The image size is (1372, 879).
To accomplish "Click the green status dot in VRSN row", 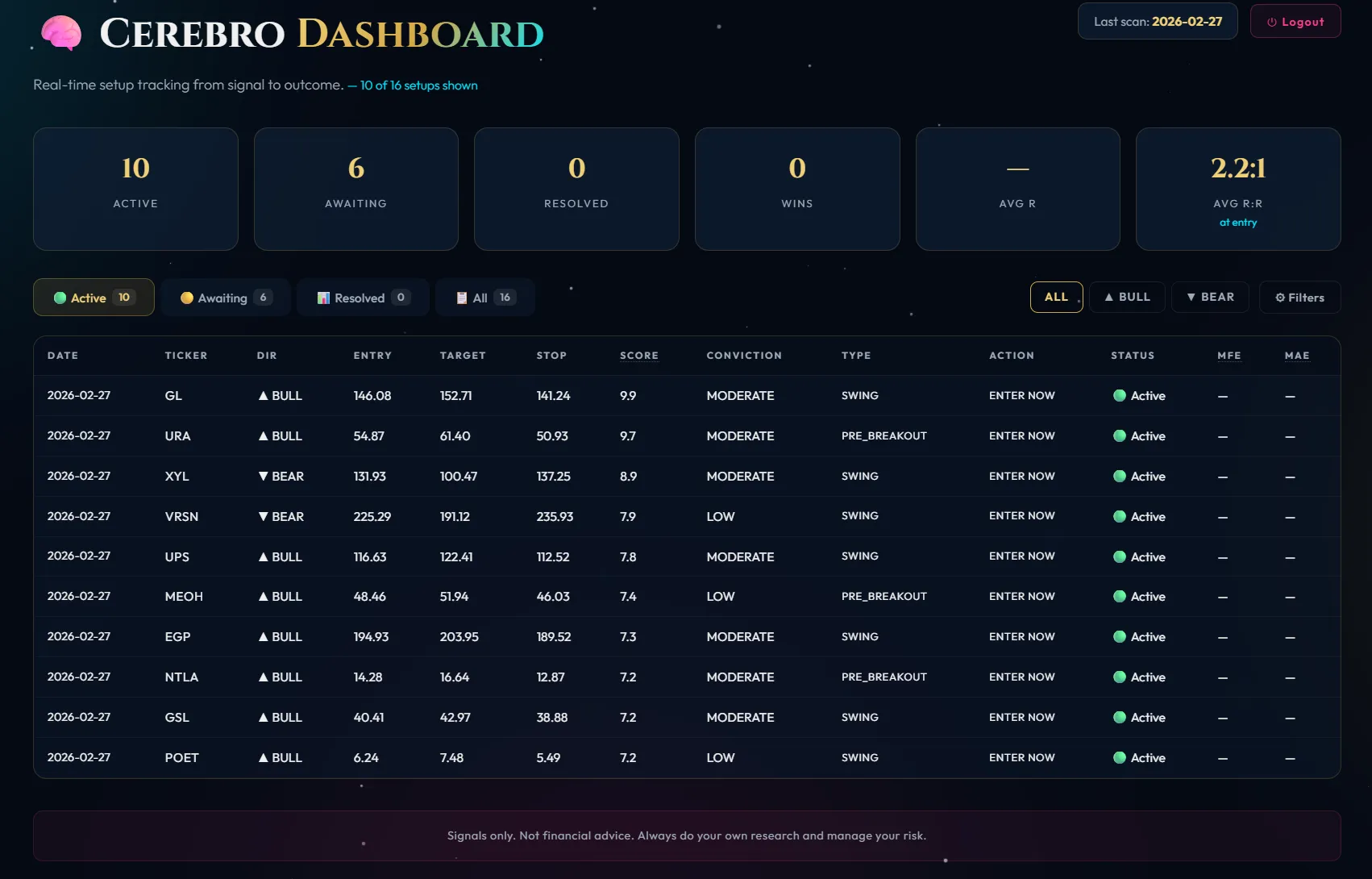I will 1119,517.
